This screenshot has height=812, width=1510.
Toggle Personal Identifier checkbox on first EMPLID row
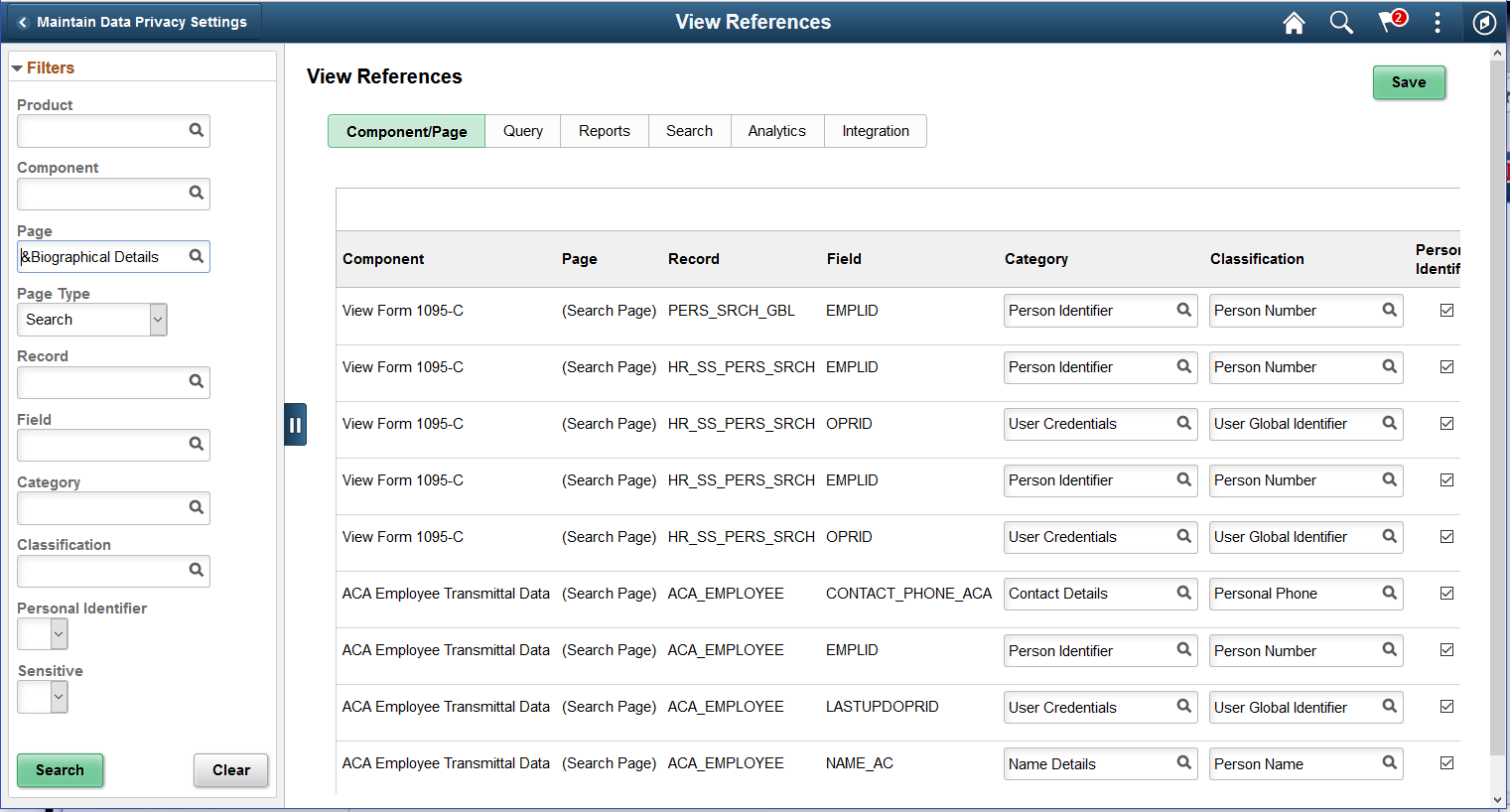(x=1446, y=310)
